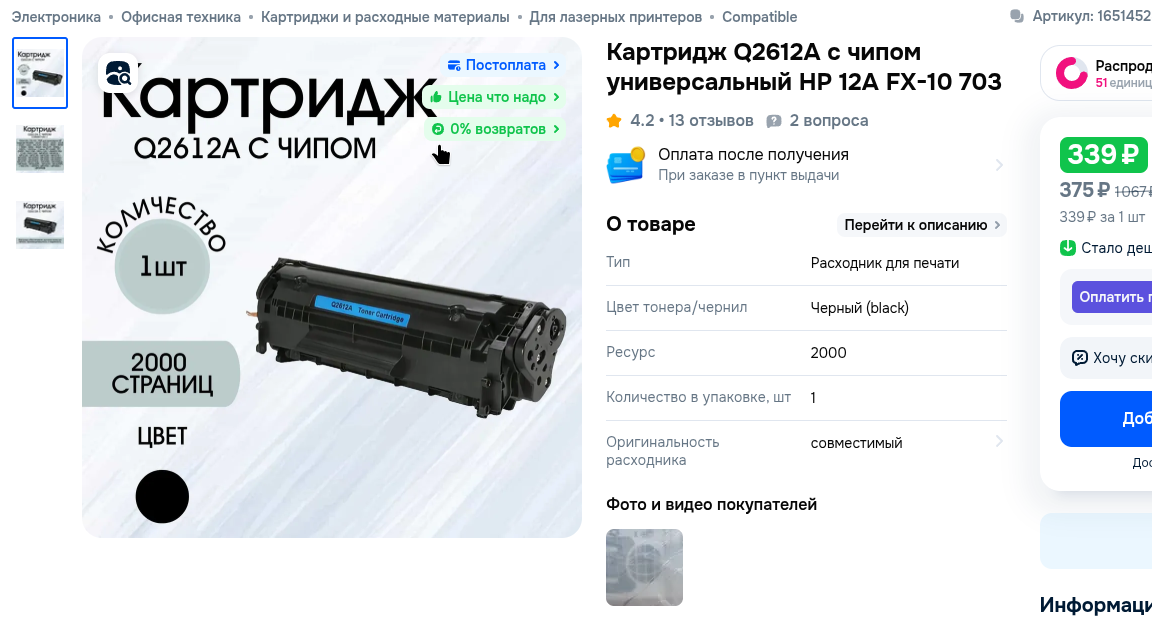The width and height of the screenshot is (1152, 617).
Task: Open the 'Электроника' breadcrumb
Action: pyautogui.click(x=56, y=17)
